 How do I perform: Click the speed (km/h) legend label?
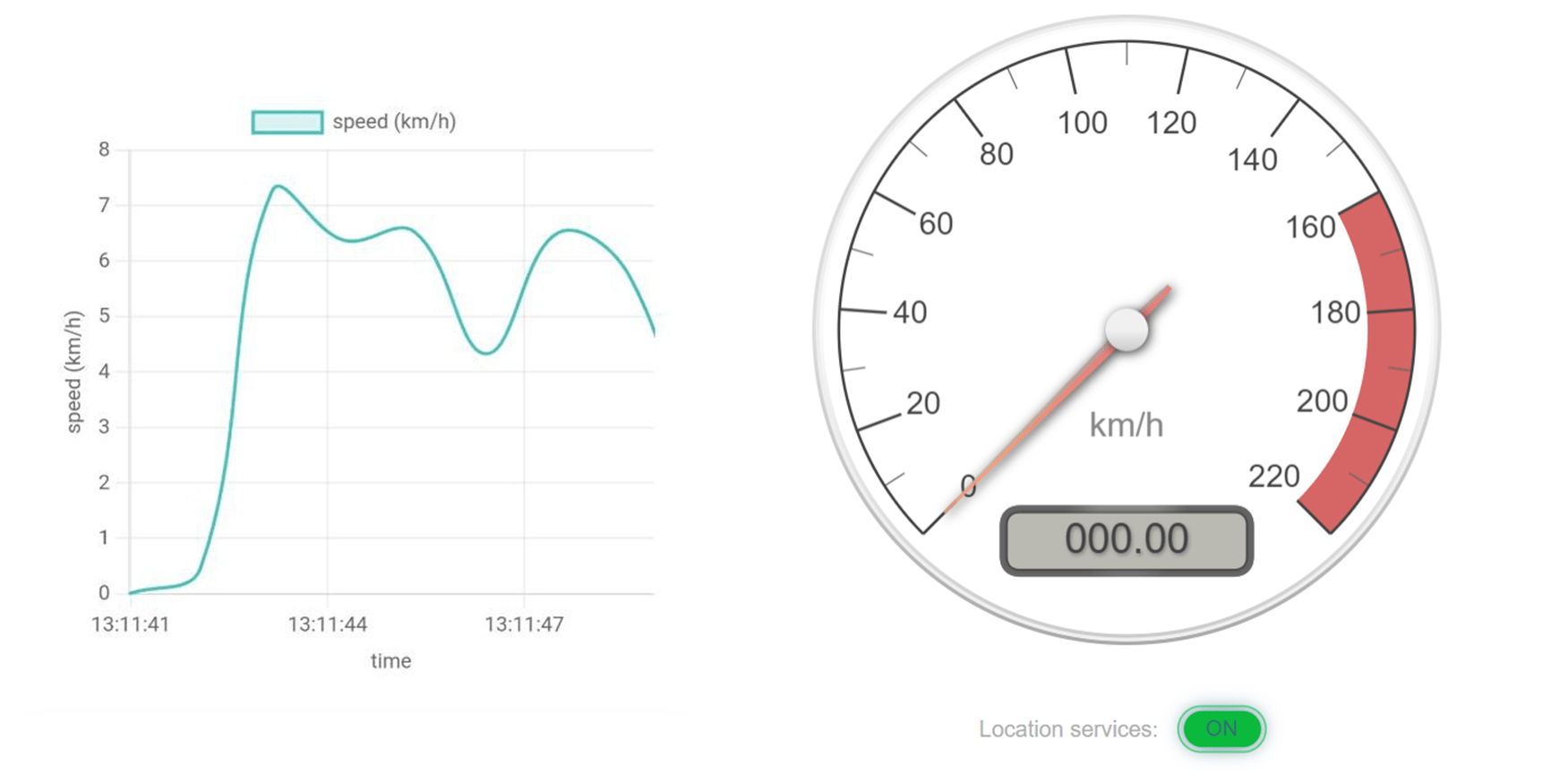pos(394,122)
